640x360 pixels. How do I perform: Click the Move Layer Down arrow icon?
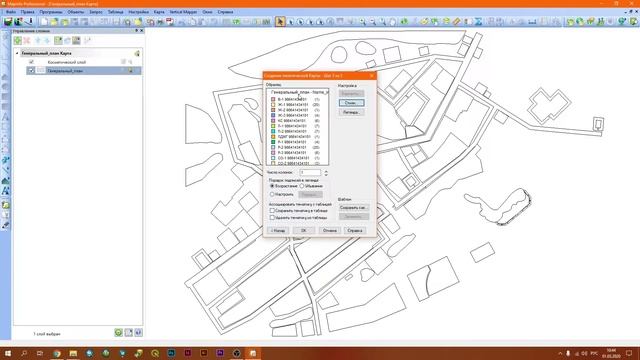click(x=47, y=40)
